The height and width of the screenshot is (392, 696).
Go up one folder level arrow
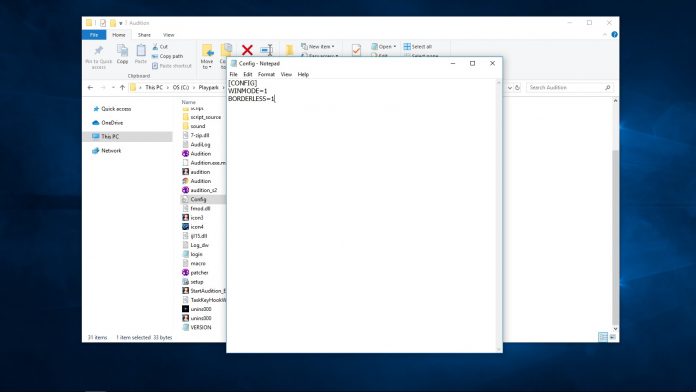(x=123, y=87)
